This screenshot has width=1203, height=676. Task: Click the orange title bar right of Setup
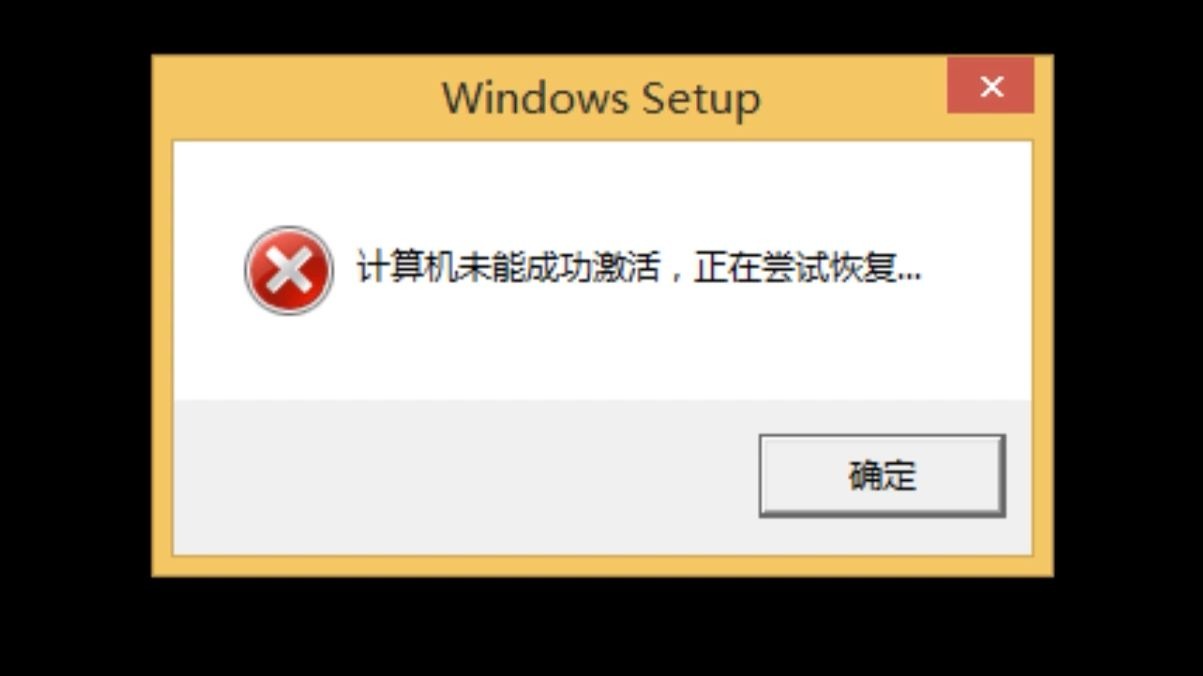tap(853, 98)
